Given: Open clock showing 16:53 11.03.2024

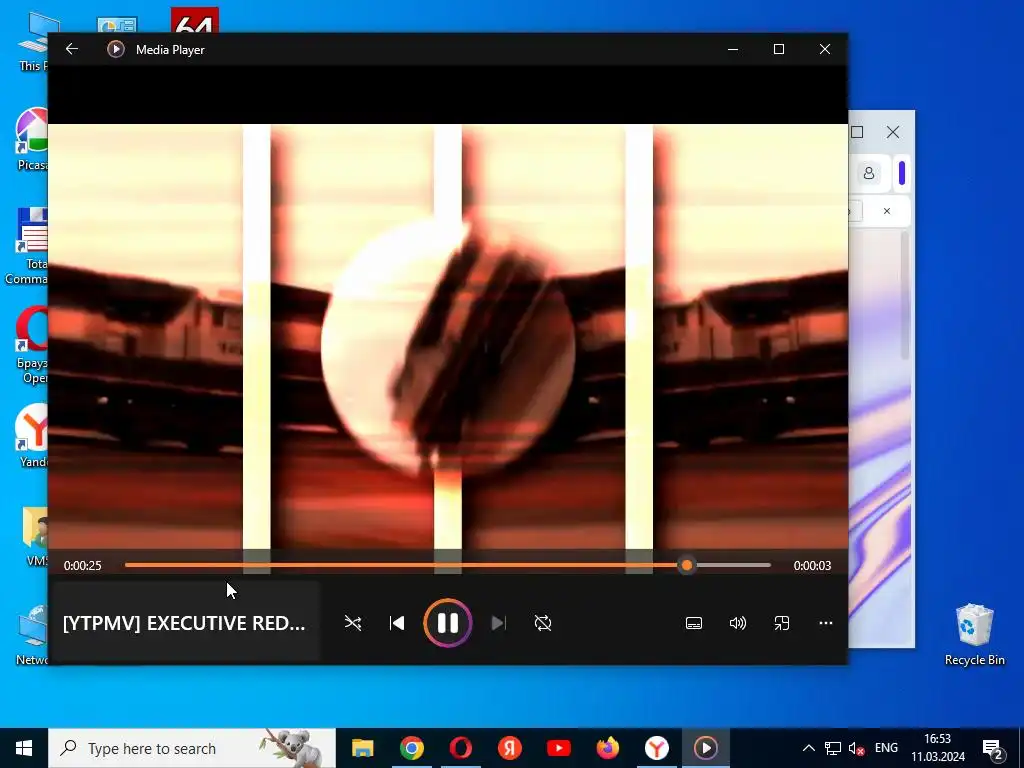Looking at the screenshot, I should coord(938,748).
